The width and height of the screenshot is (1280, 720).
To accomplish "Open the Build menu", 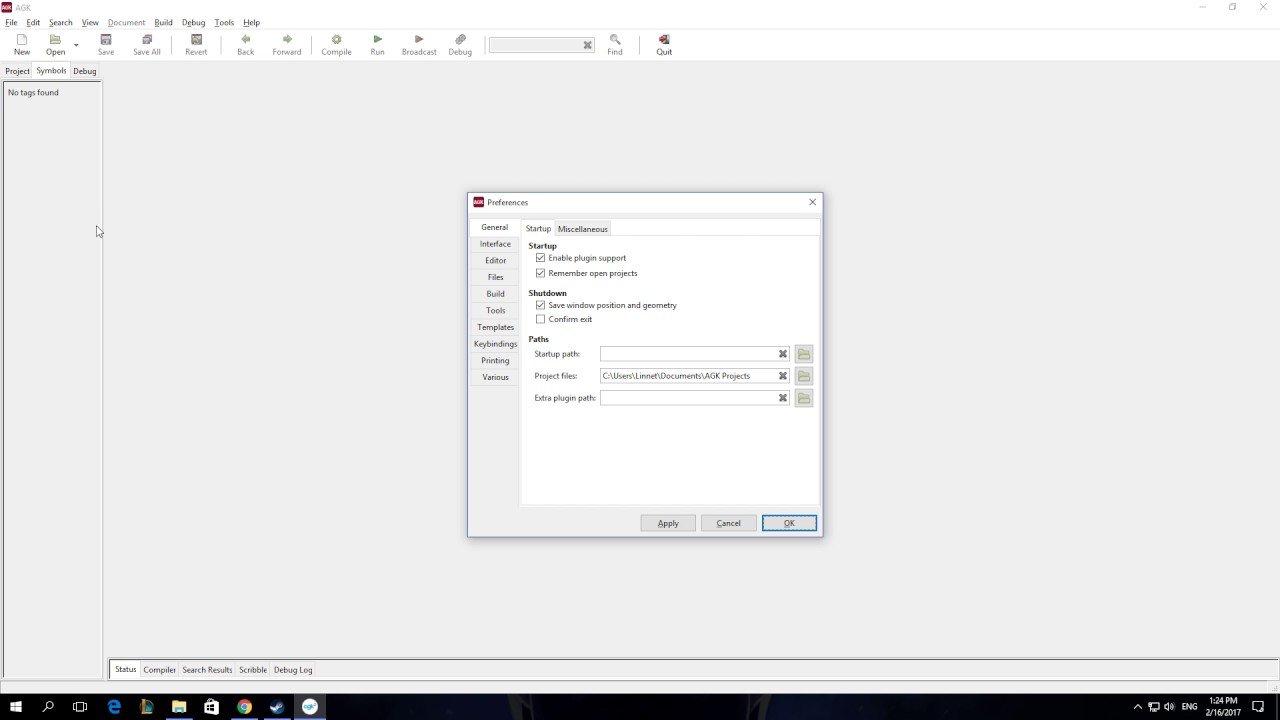I will click(x=163, y=22).
